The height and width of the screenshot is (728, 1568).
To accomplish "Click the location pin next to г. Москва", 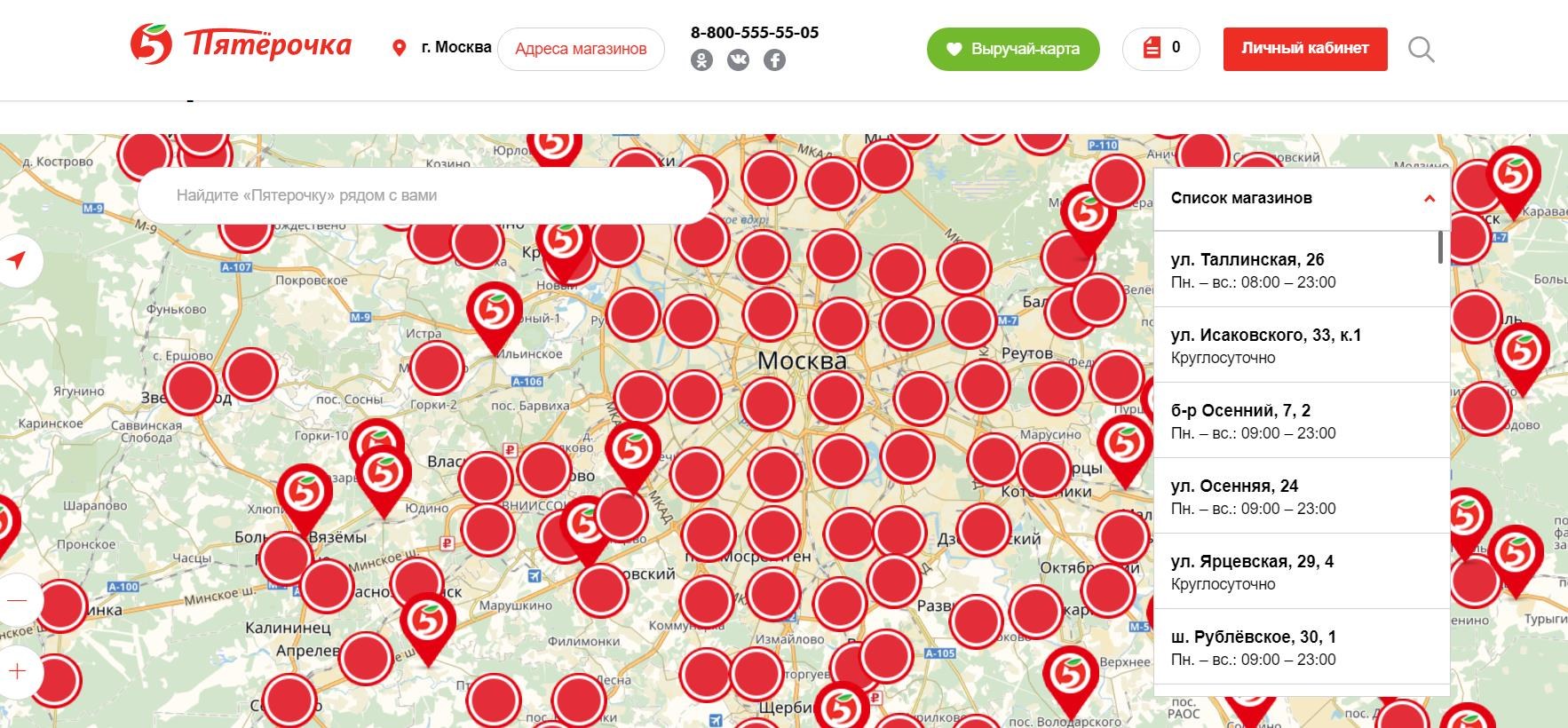I will coord(400,48).
